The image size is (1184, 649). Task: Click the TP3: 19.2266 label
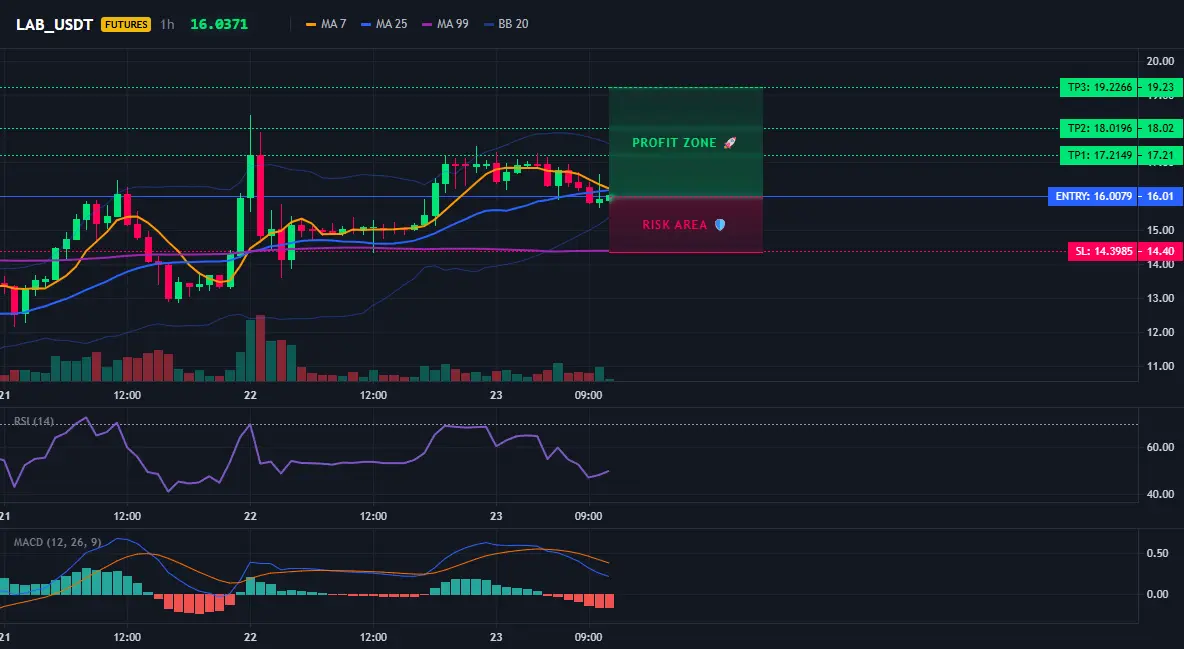pos(1099,87)
